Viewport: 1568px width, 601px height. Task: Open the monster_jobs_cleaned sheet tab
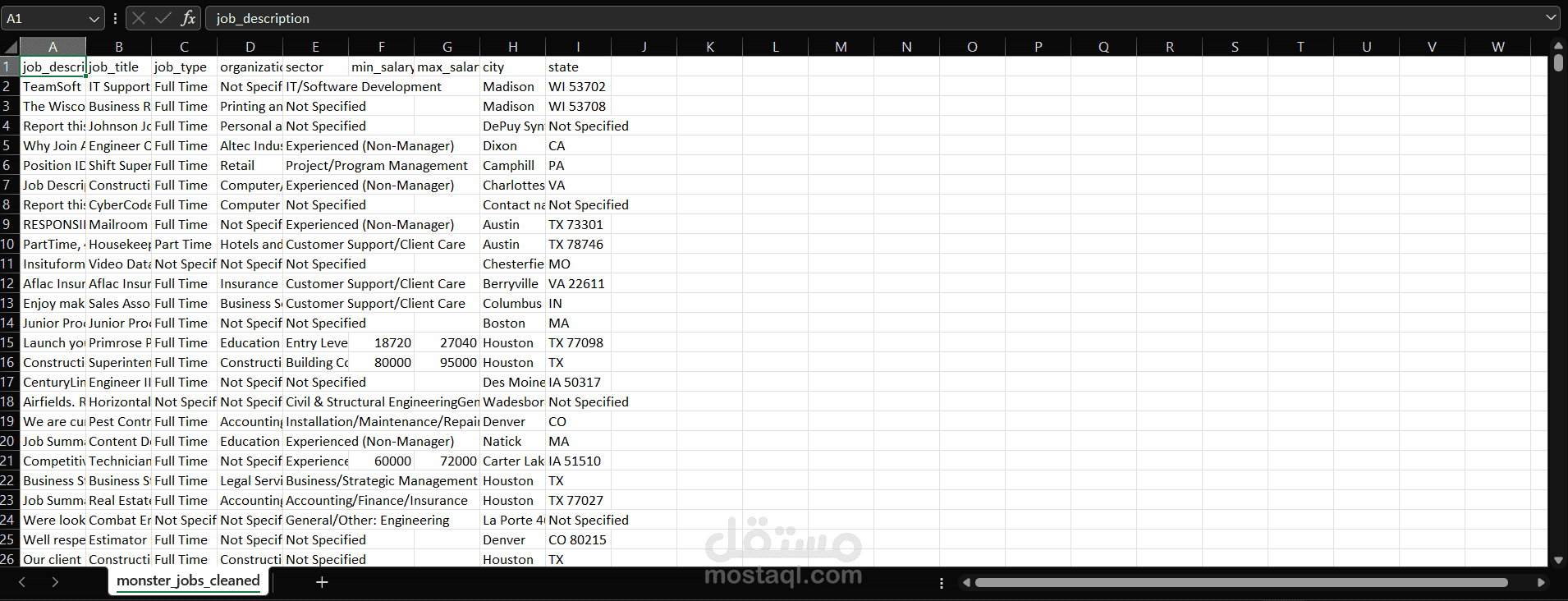pyautogui.click(x=188, y=580)
